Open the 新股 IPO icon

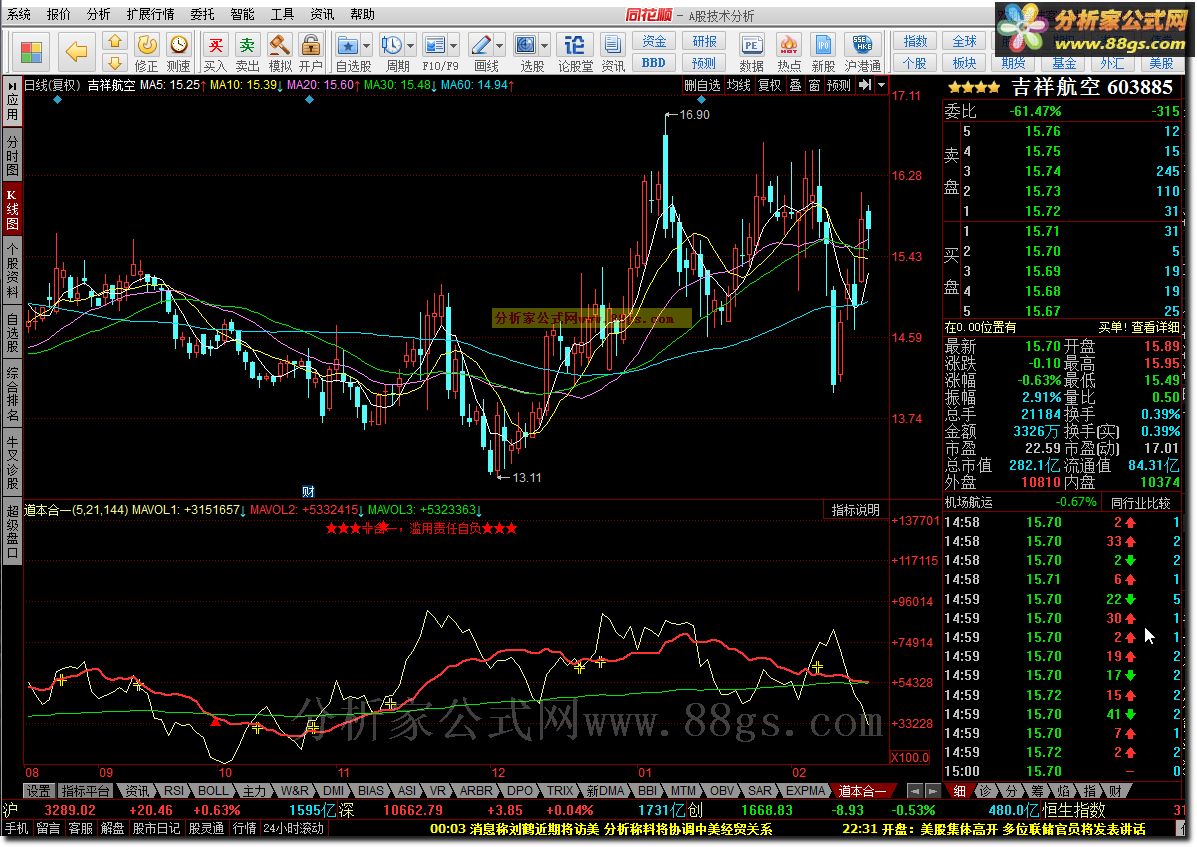tap(823, 52)
